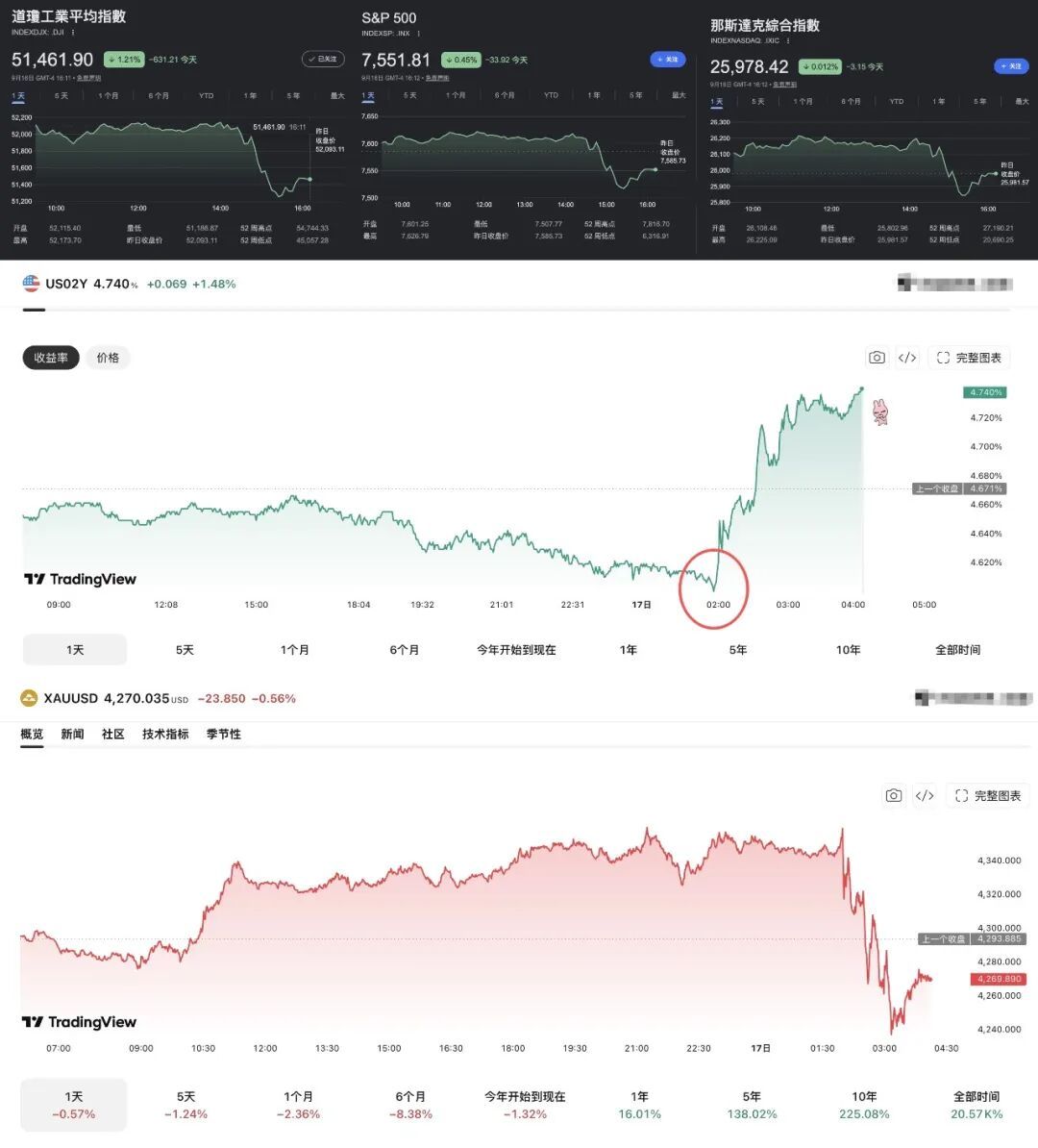The image size is (1038, 1148).
Task: Follow S&P 500 with blue 关注 button
Action: click(668, 60)
